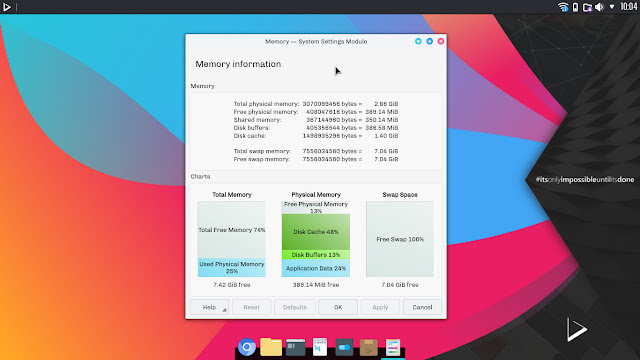Image resolution: width=640 pixels, height=360 pixels.
Task: Click the Defaults button
Action: 294,307
